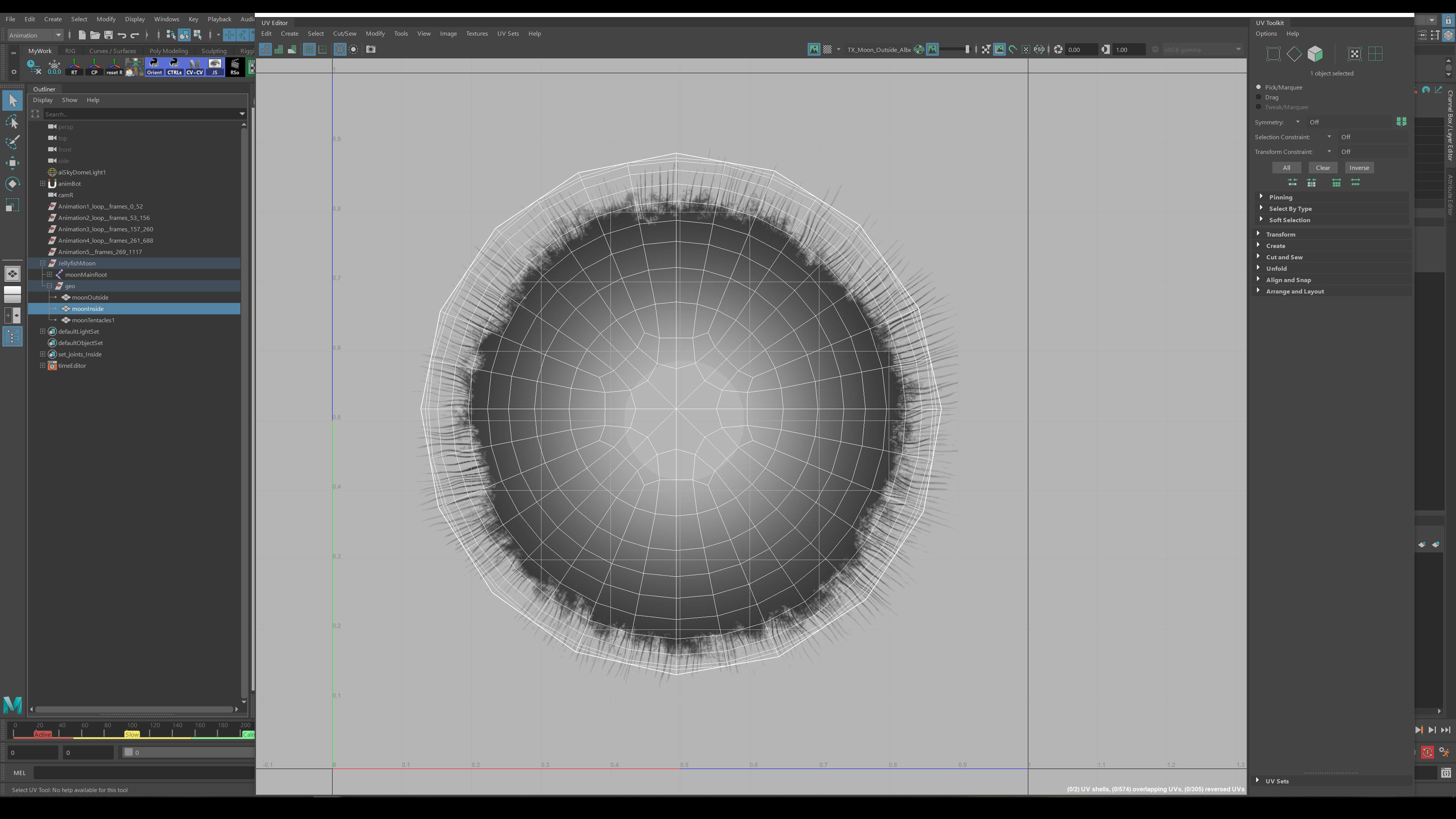The image size is (1456, 819).
Task: Select the Drag radio button
Action: click(1259, 97)
